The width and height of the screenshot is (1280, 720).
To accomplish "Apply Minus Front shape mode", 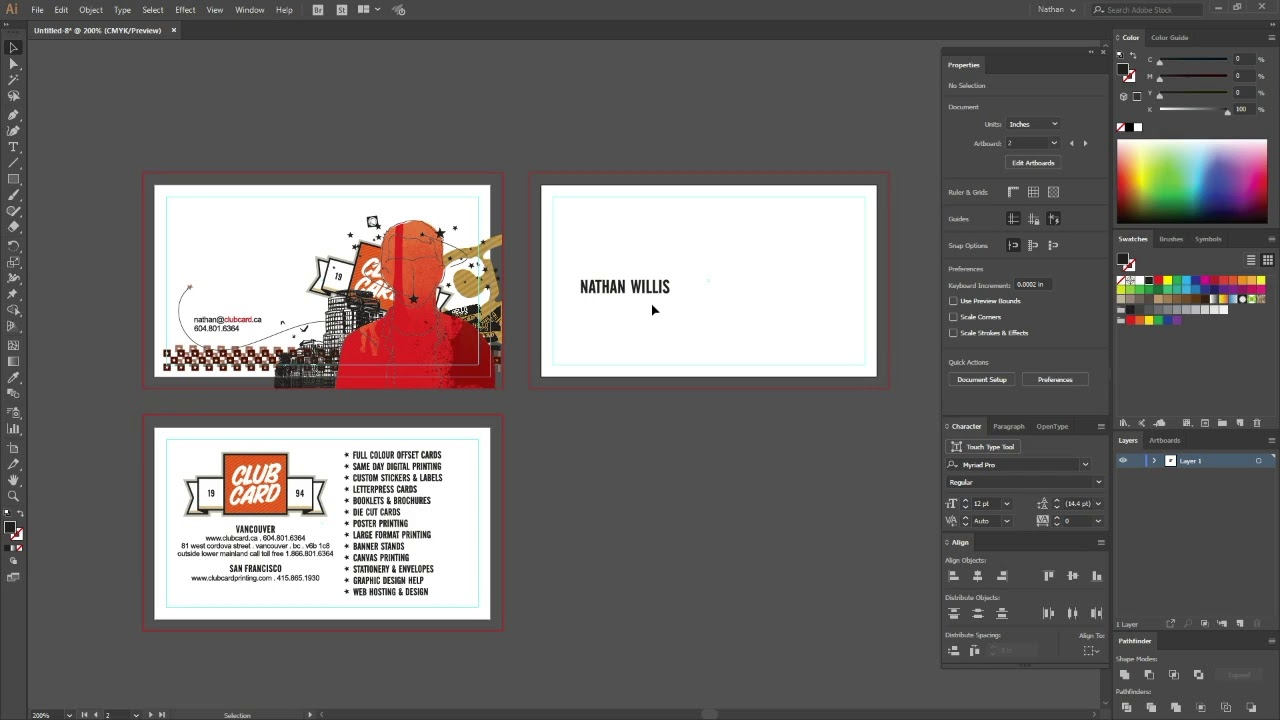I will click(x=1150, y=675).
